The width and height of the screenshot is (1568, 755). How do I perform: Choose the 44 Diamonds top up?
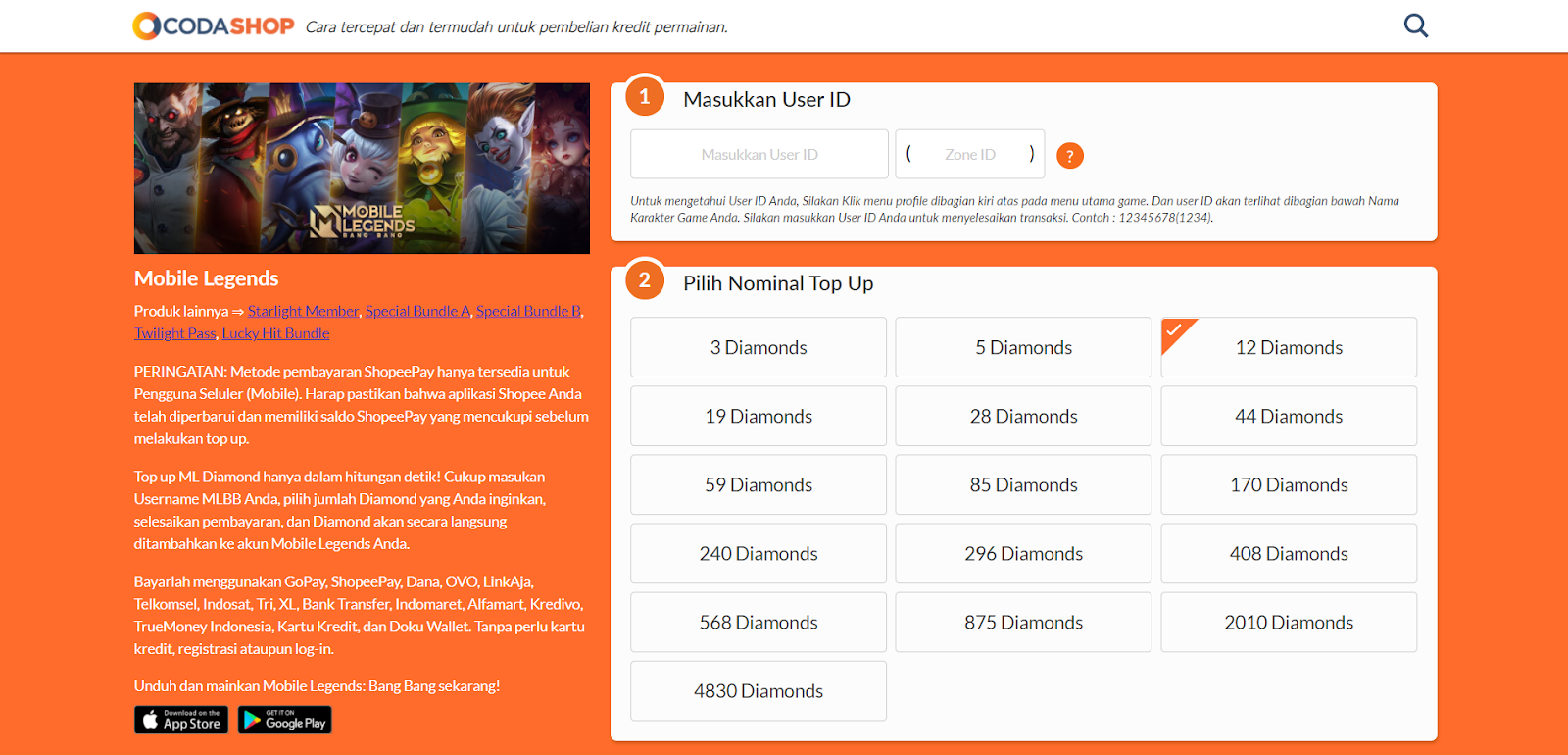point(1289,416)
